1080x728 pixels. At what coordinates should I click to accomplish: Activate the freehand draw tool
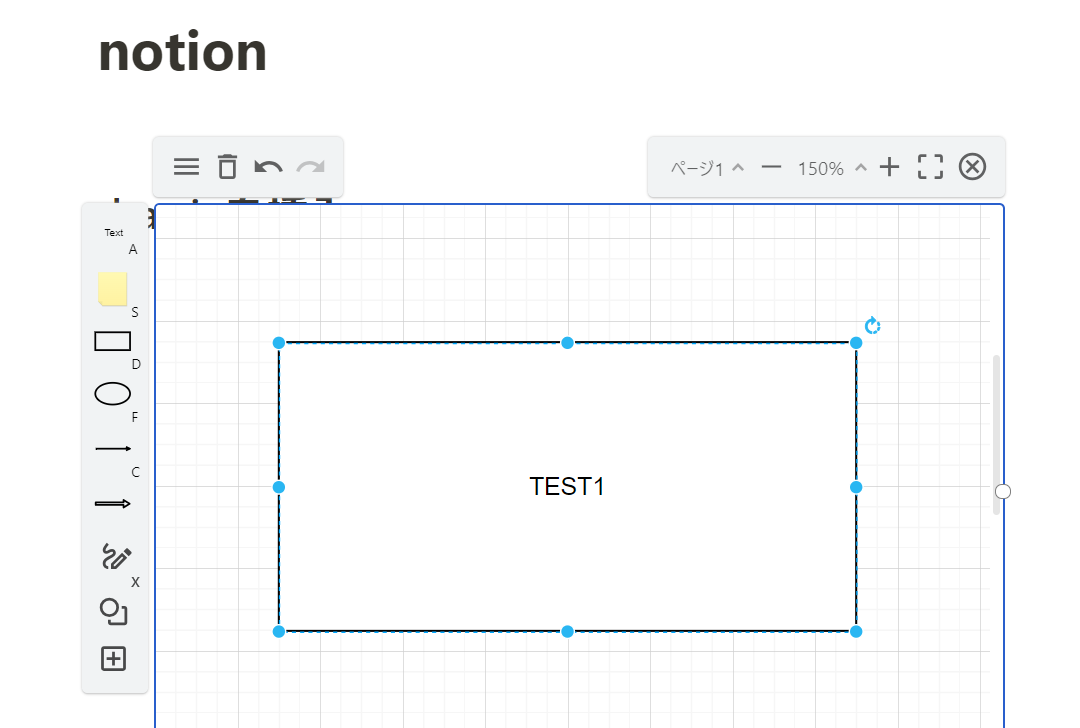click(116, 557)
